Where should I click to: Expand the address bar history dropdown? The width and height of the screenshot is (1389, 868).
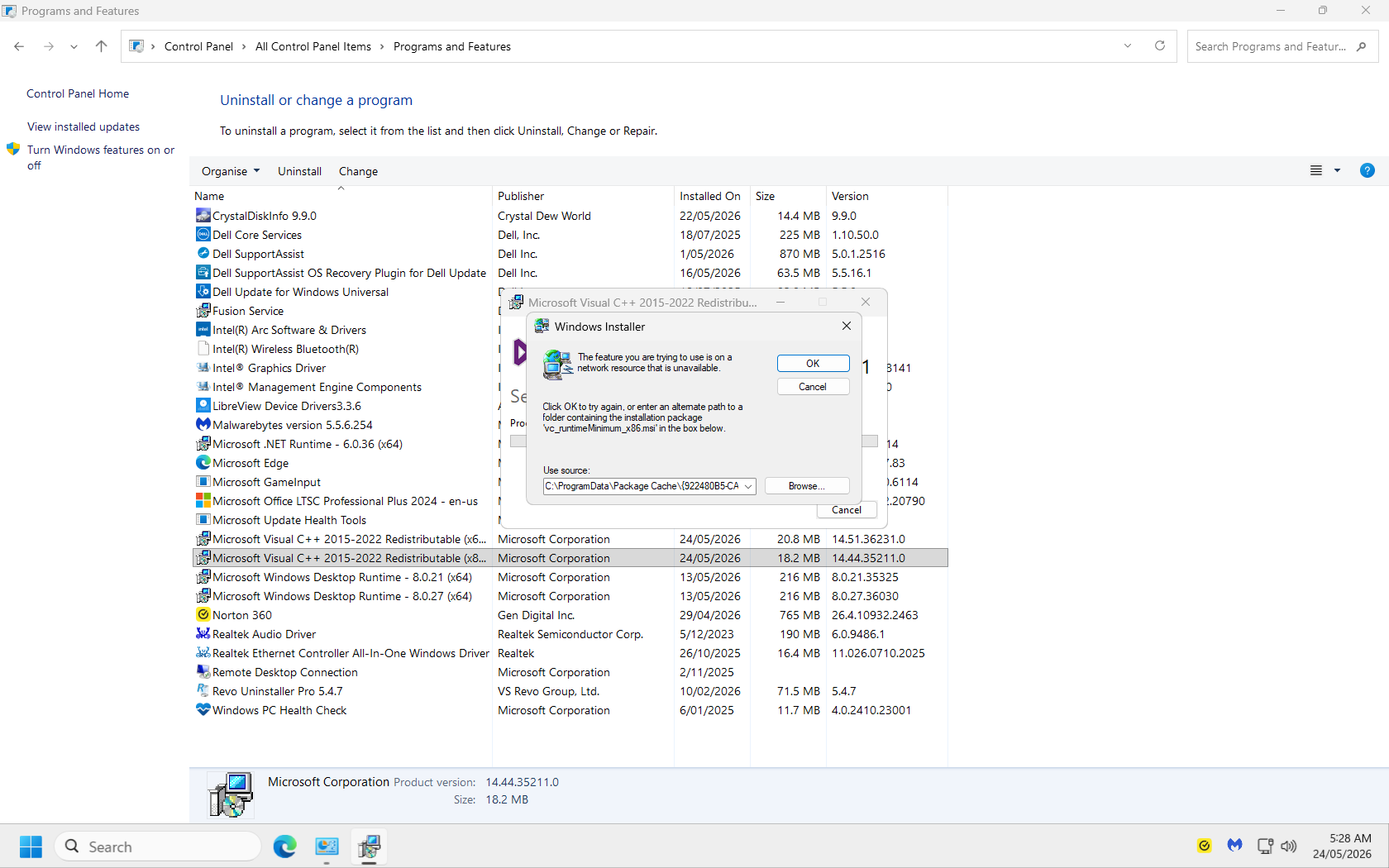tap(1128, 46)
